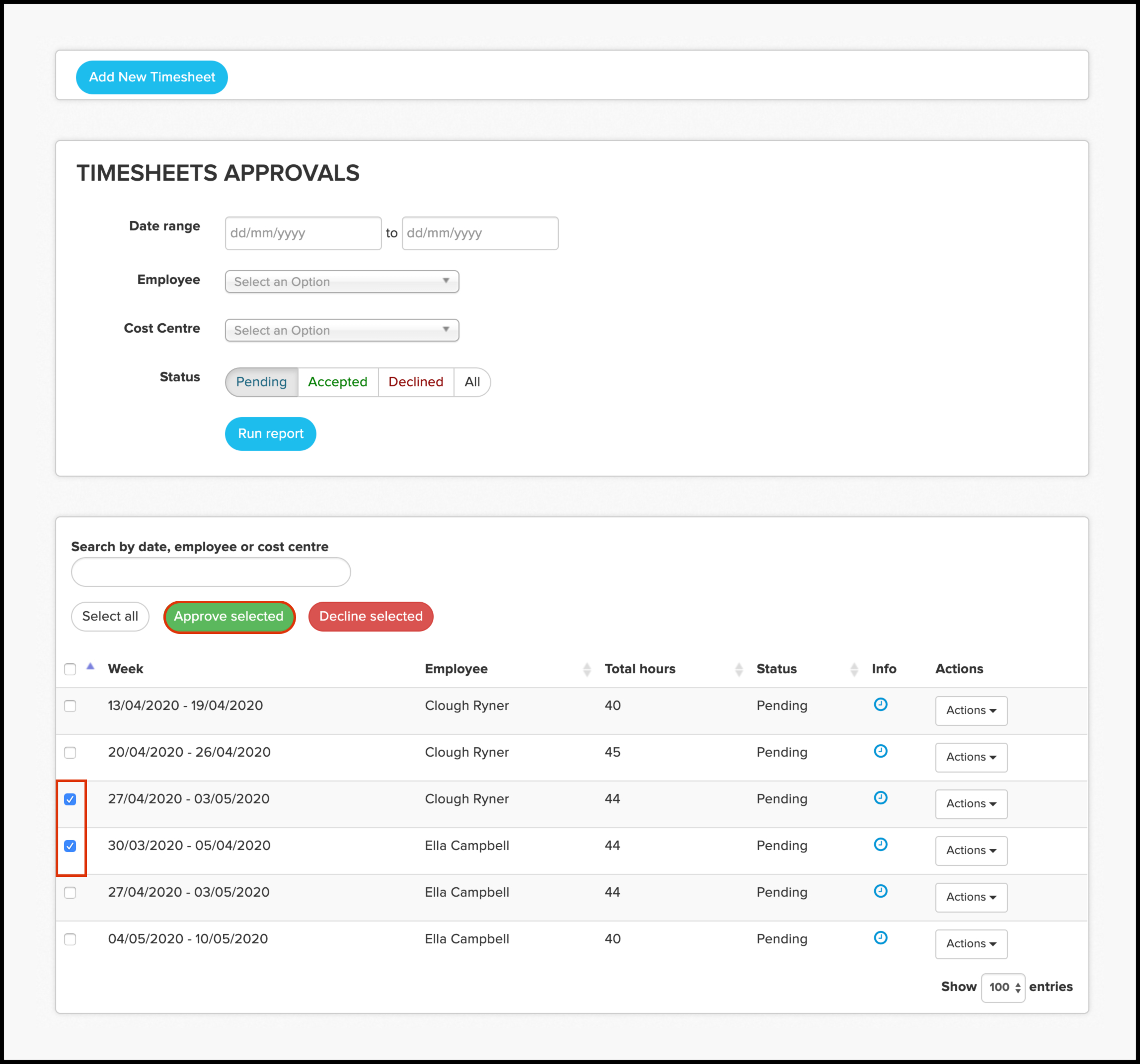The image size is (1140, 1064).
Task: Select the Declined status filter
Action: click(x=416, y=382)
